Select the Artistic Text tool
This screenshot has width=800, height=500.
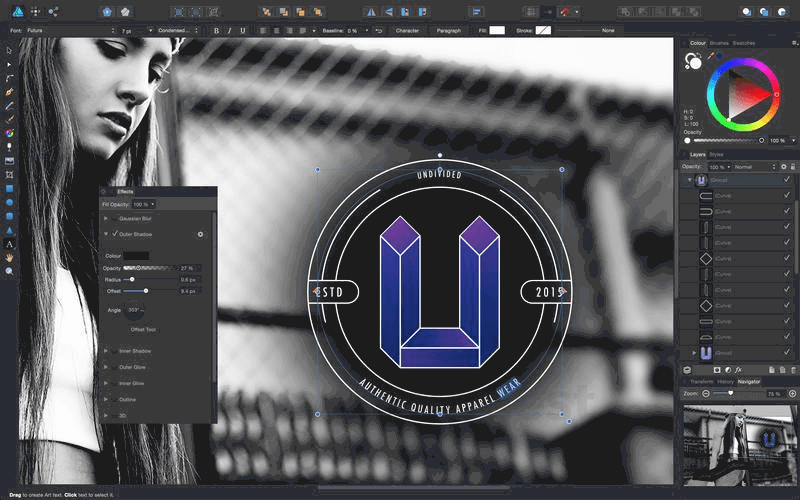(x=9, y=243)
